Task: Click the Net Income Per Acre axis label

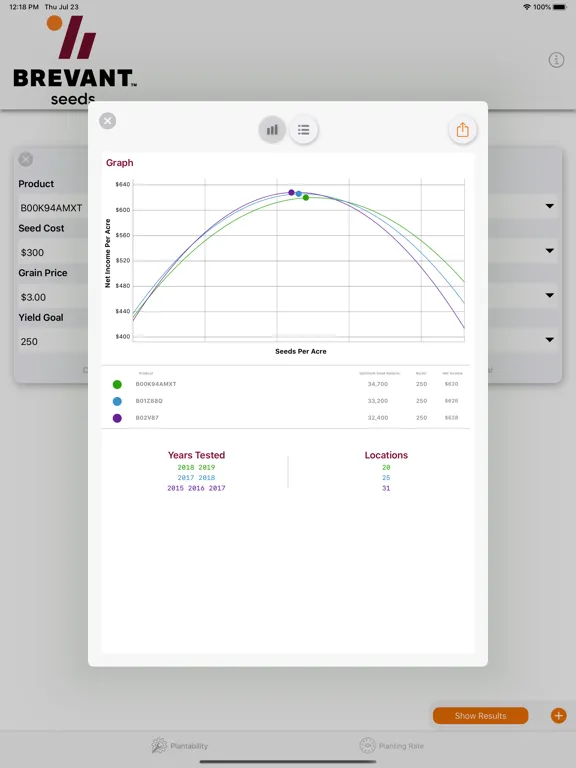Action: click(108, 253)
